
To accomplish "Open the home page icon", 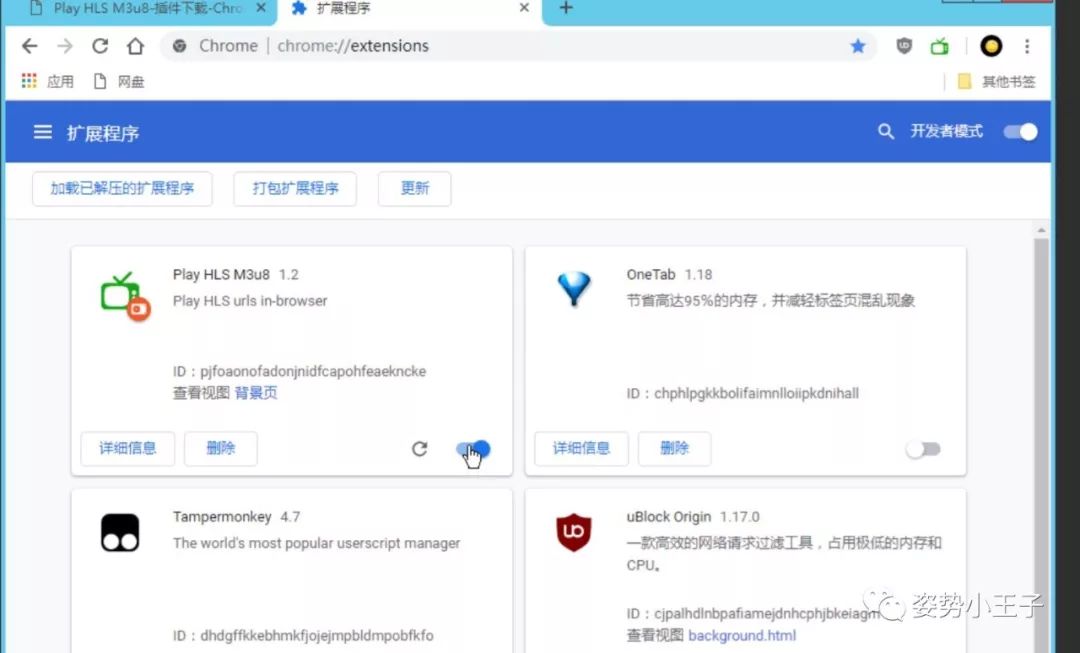I will coord(136,46).
